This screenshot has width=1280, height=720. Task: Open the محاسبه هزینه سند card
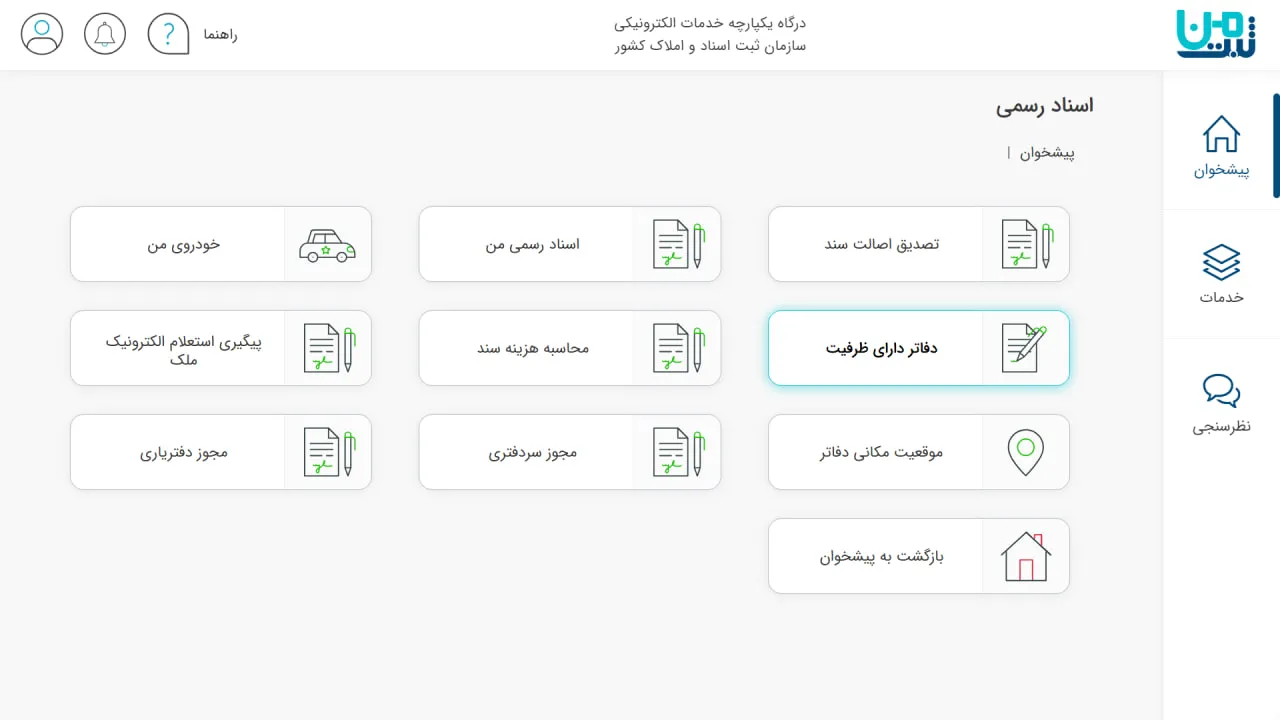[570, 348]
